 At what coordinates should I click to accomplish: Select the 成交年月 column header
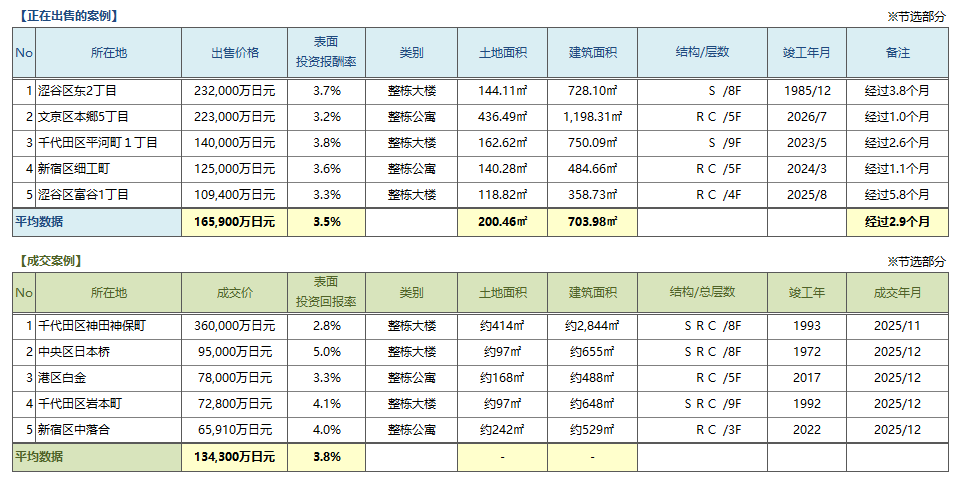click(897, 293)
